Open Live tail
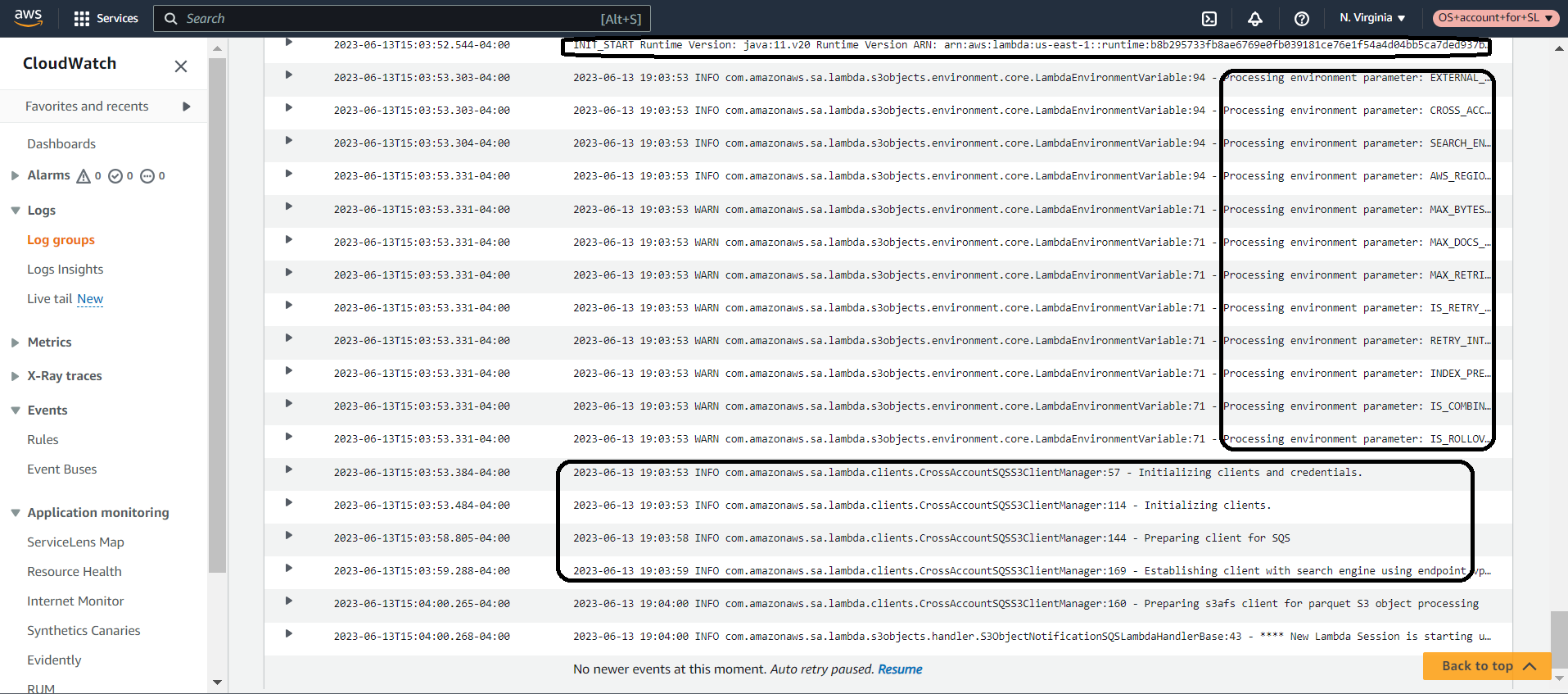Image resolution: width=1568 pixels, height=694 pixels. [x=50, y=299]
